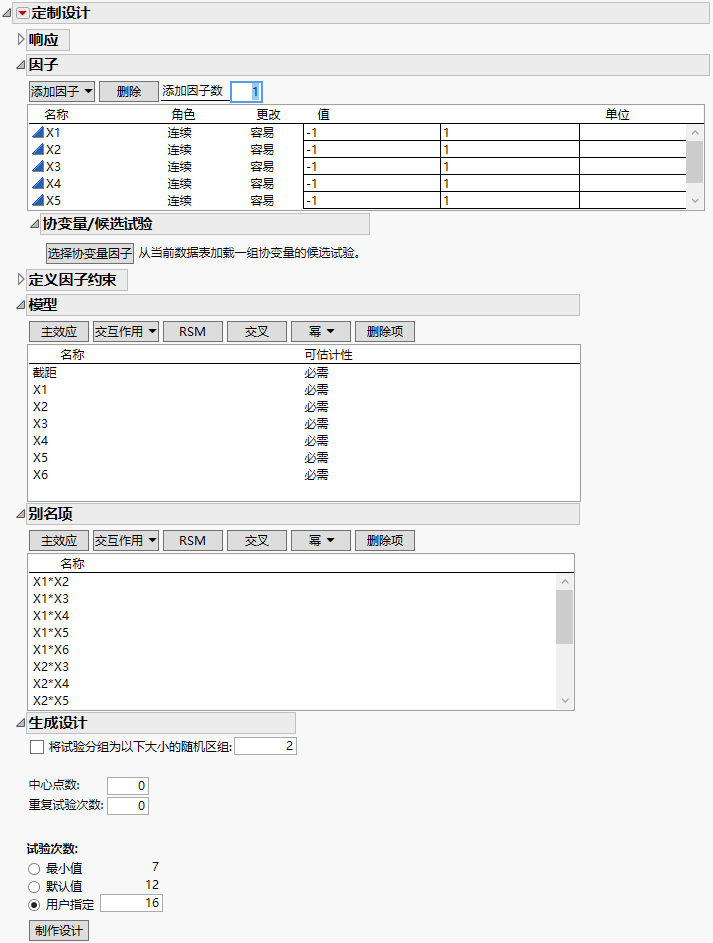Click the X3 high value cell 1
This screenshot has width=713, height=943.
(510, 167)
